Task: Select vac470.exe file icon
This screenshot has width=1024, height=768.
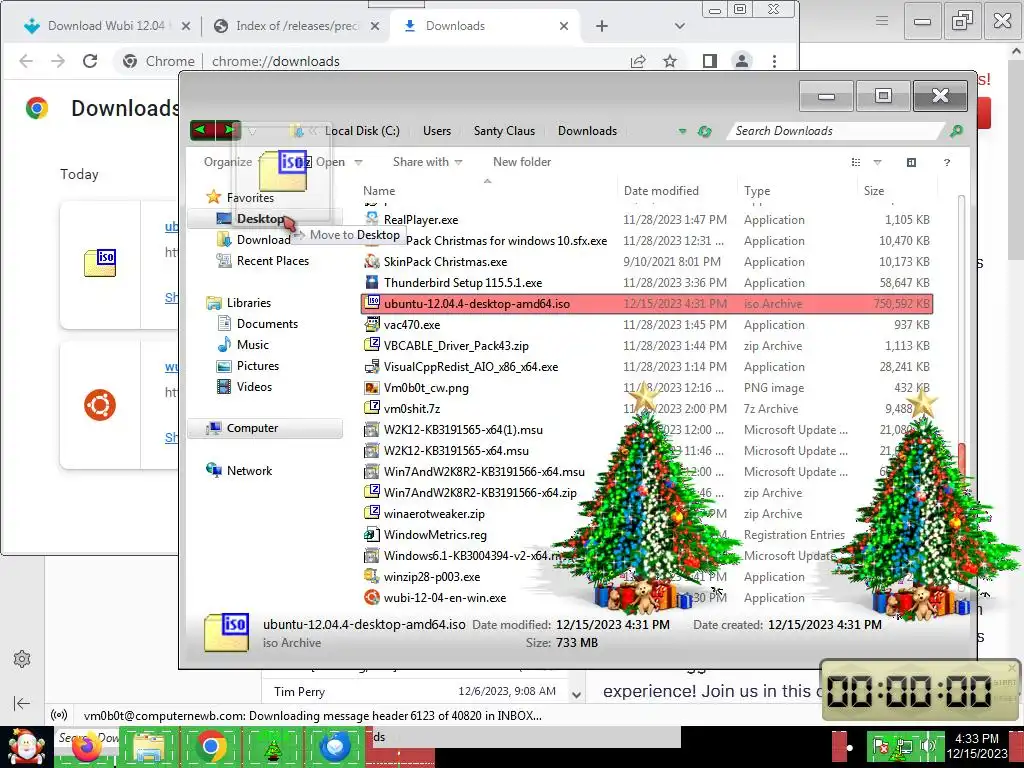Action: 372,325
